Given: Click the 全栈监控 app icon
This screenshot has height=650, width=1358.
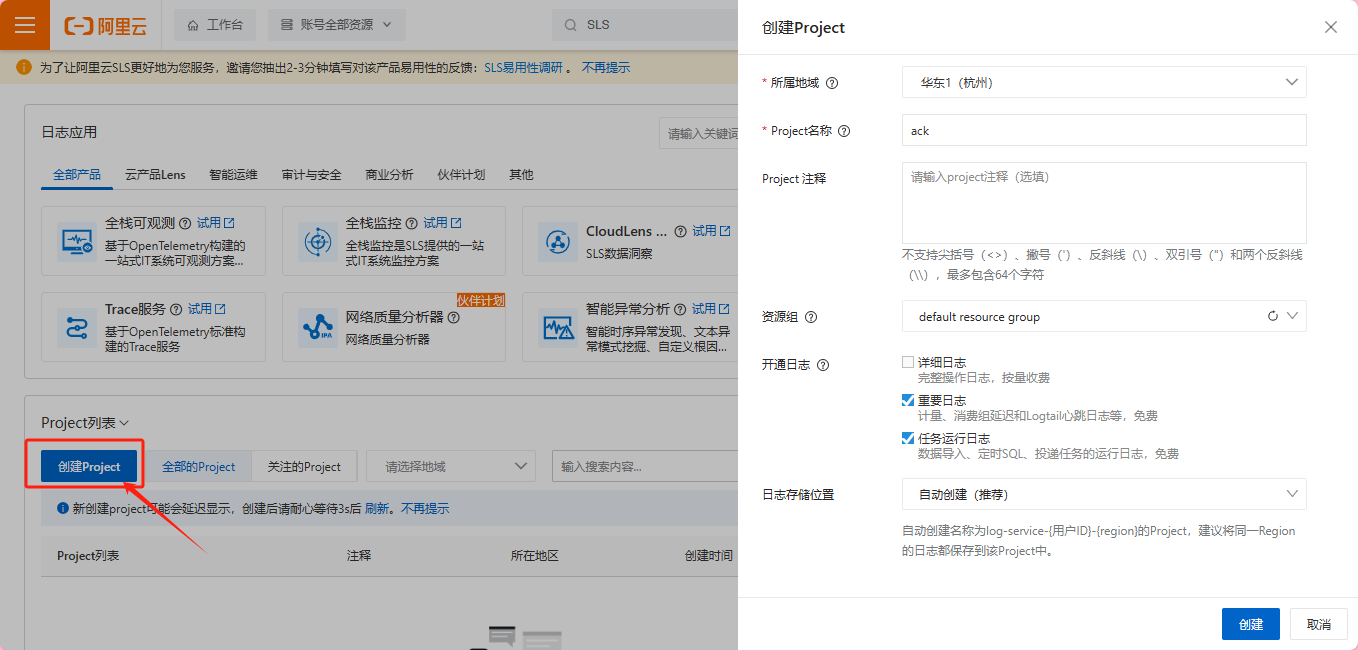Looking at the screenshot, I should point(318,241).
